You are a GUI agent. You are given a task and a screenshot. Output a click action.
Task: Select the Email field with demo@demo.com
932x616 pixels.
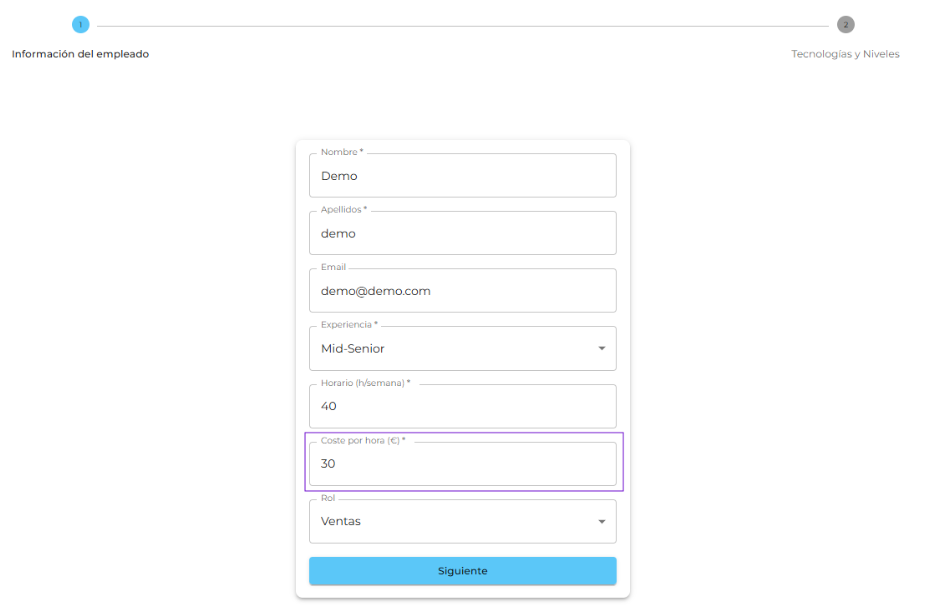[462, 291]
